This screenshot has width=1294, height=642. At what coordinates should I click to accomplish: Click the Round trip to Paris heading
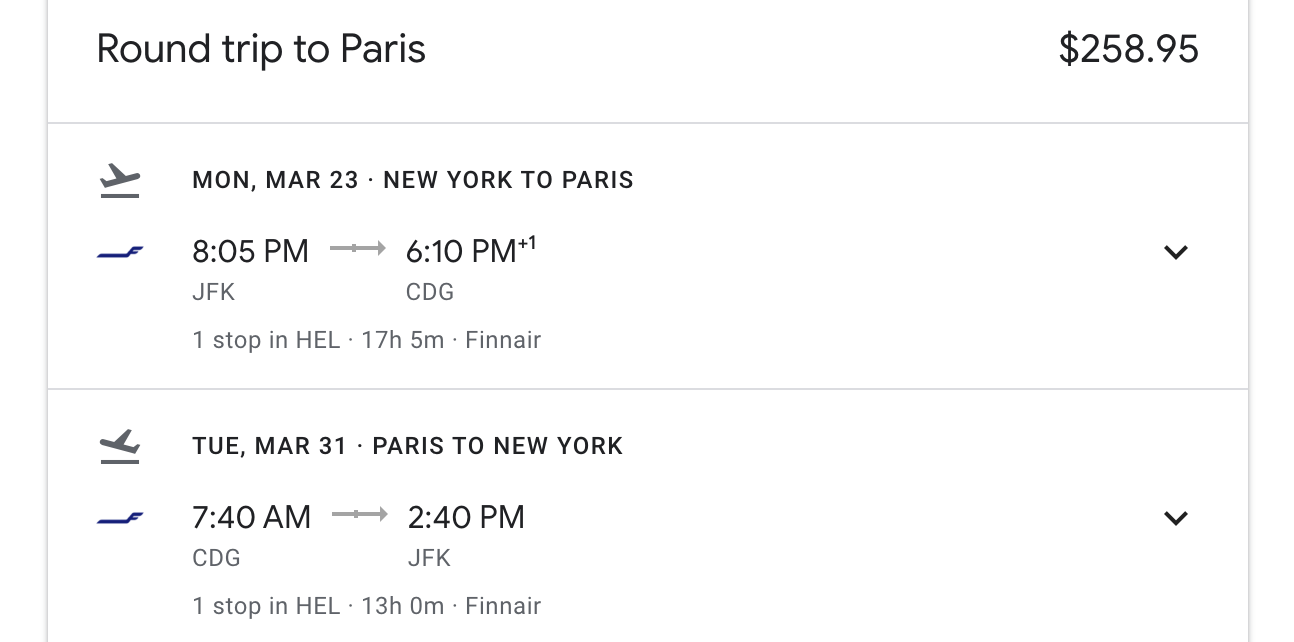(261, 49)
